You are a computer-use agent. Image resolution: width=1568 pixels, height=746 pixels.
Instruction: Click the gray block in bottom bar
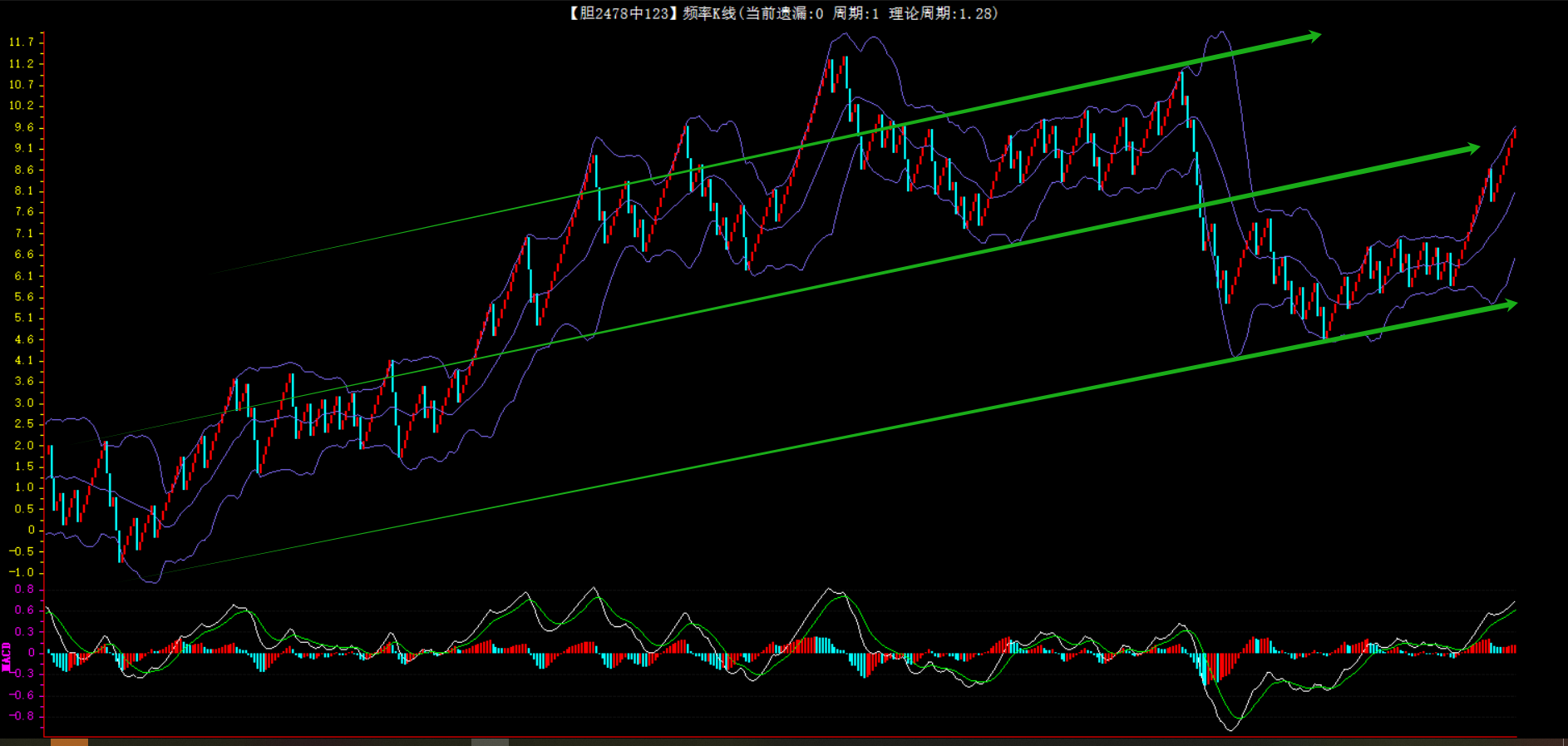(x=490, y=742)
